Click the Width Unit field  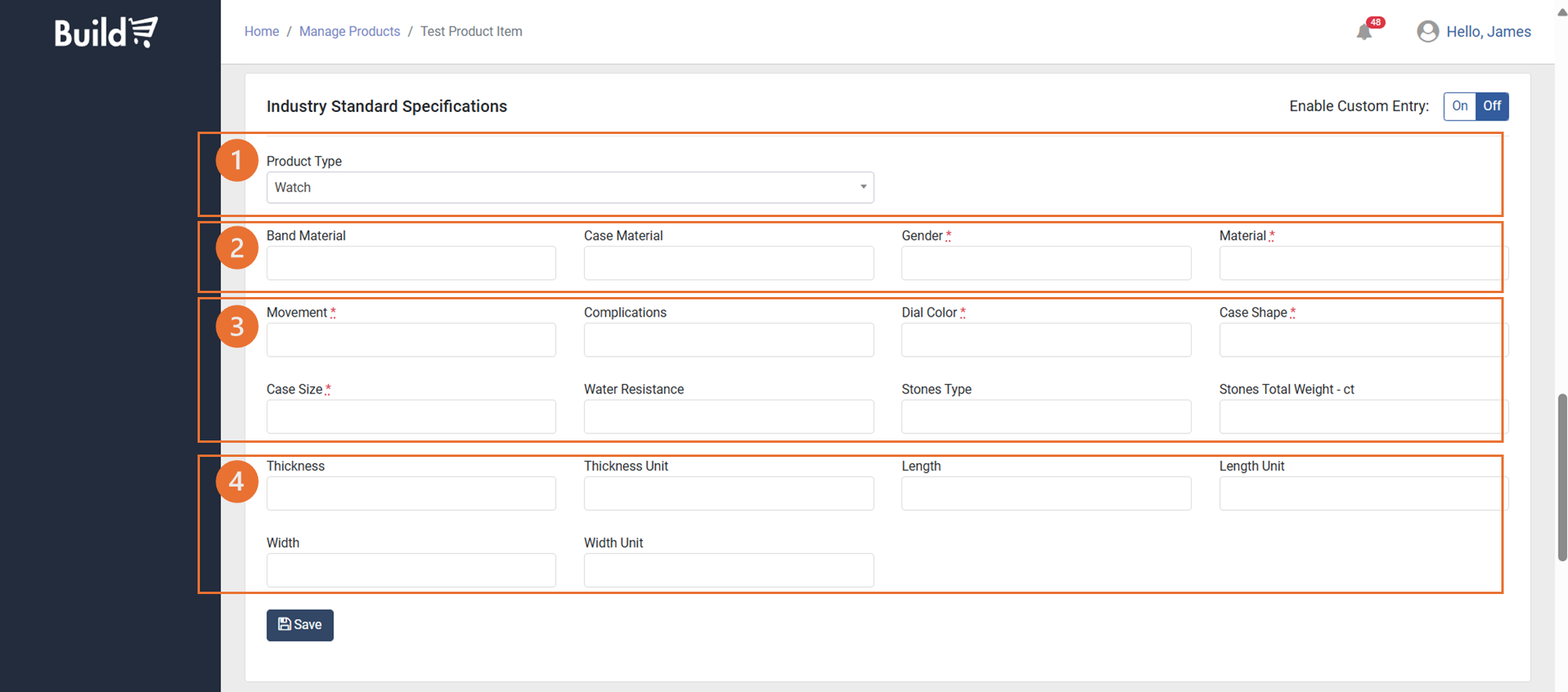point(728,571)
